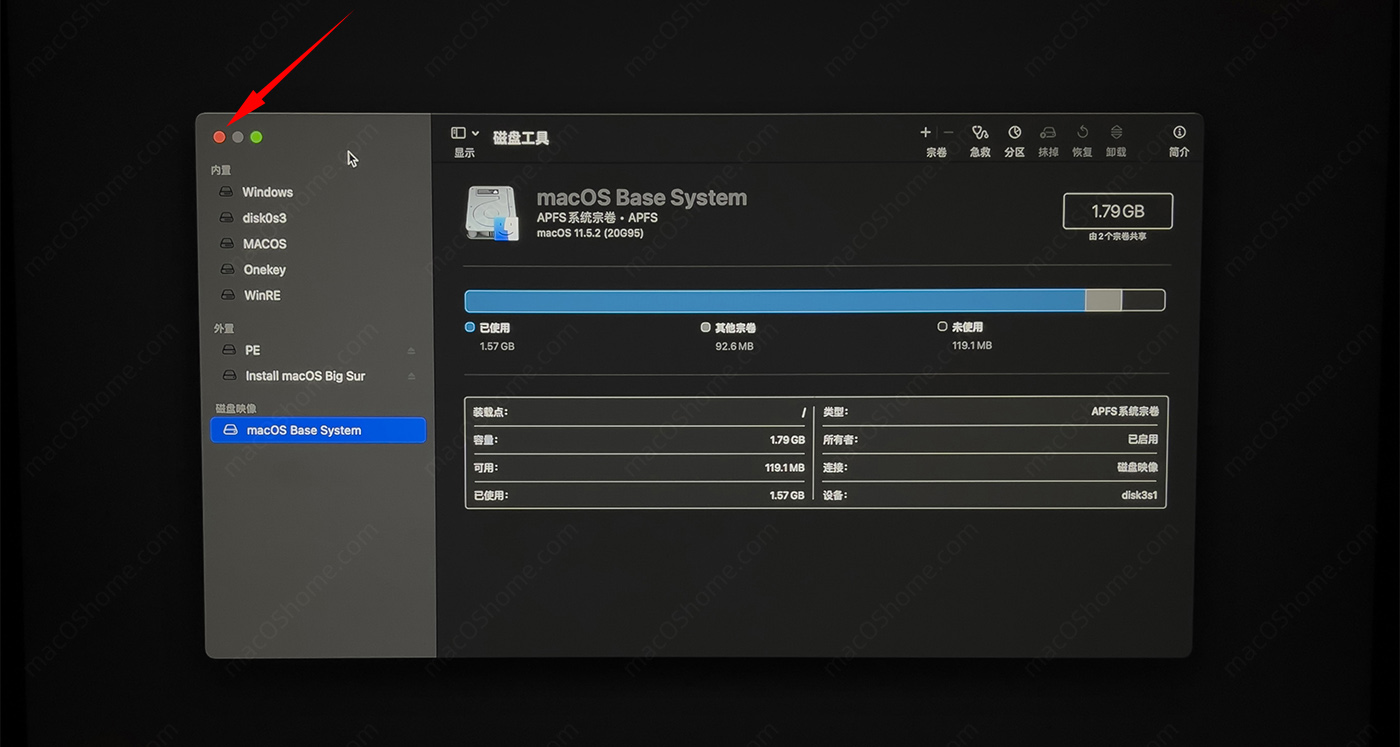This screenshot has width=1400, height=747.
Task: Select macOS Base System disk image
Action: pyautogui.click(x=318, y=430)
